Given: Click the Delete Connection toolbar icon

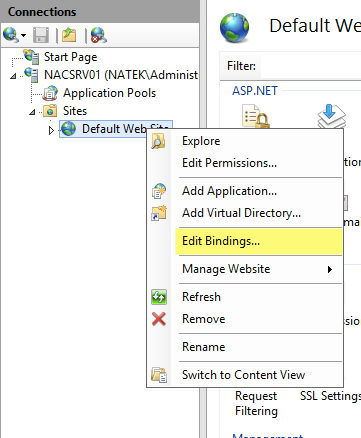Looking at the screenshot, I should click(x=99, y=35).
